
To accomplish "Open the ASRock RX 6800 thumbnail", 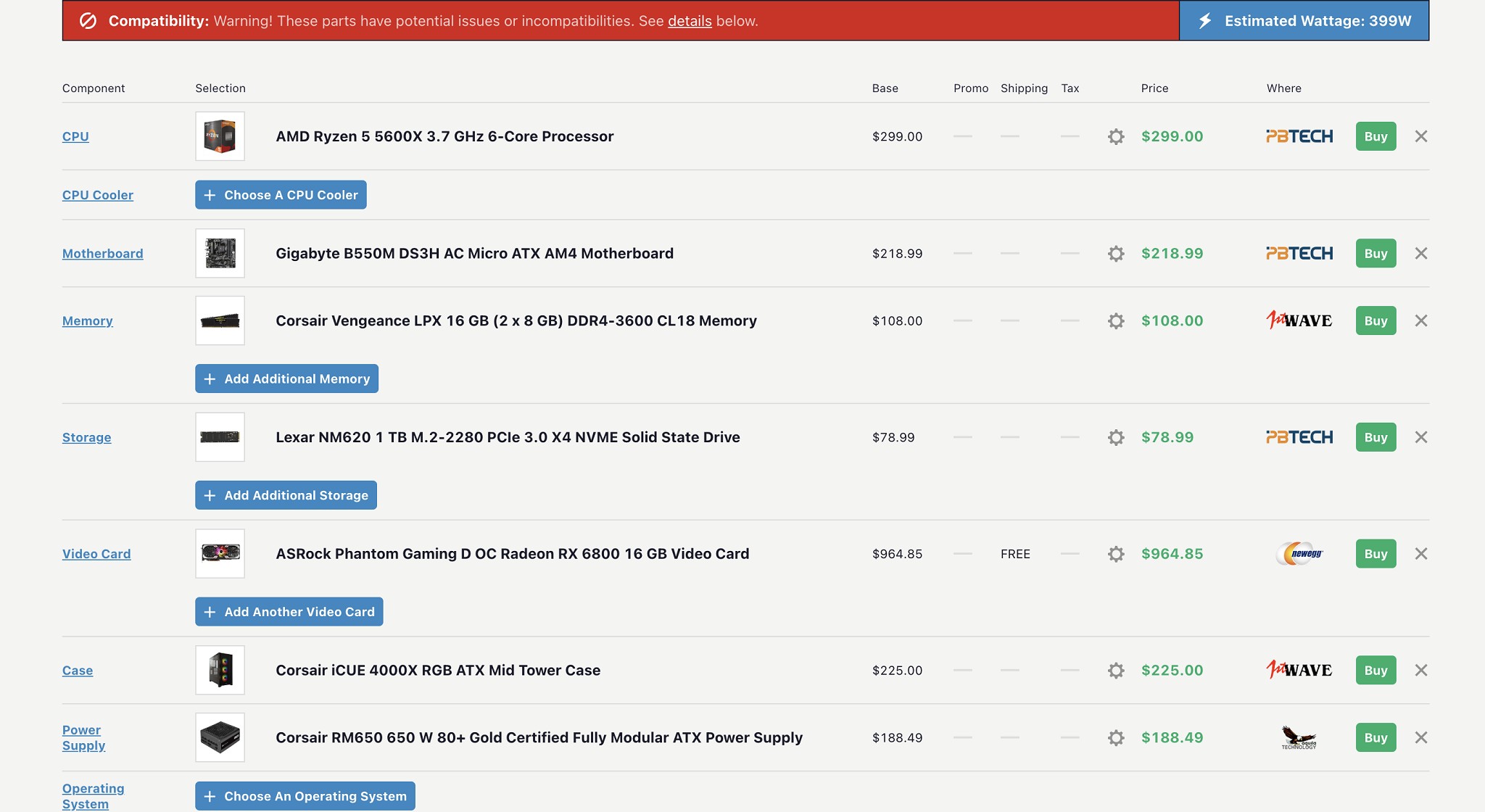I will click(x=220, y=554).
